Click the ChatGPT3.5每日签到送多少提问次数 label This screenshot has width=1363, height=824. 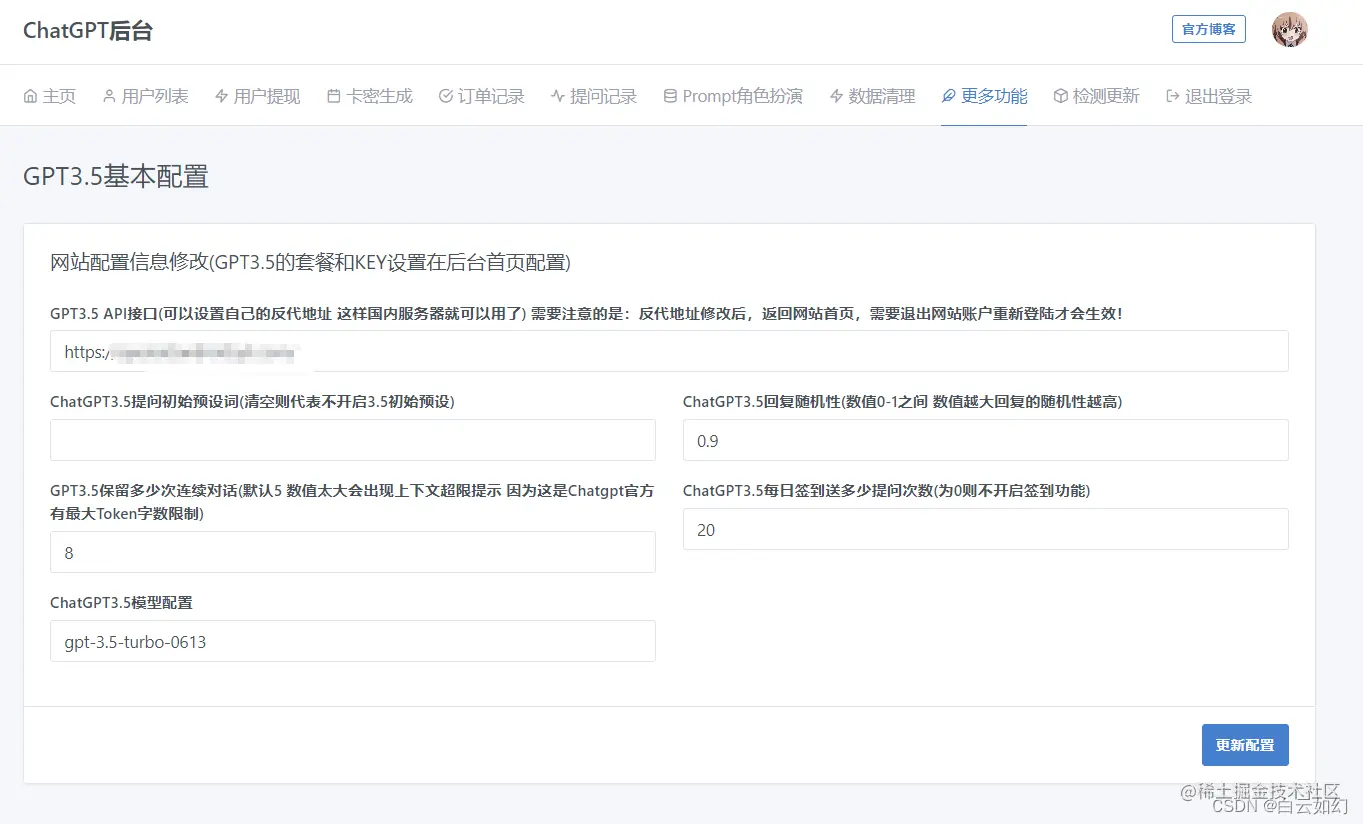(886, 491)
